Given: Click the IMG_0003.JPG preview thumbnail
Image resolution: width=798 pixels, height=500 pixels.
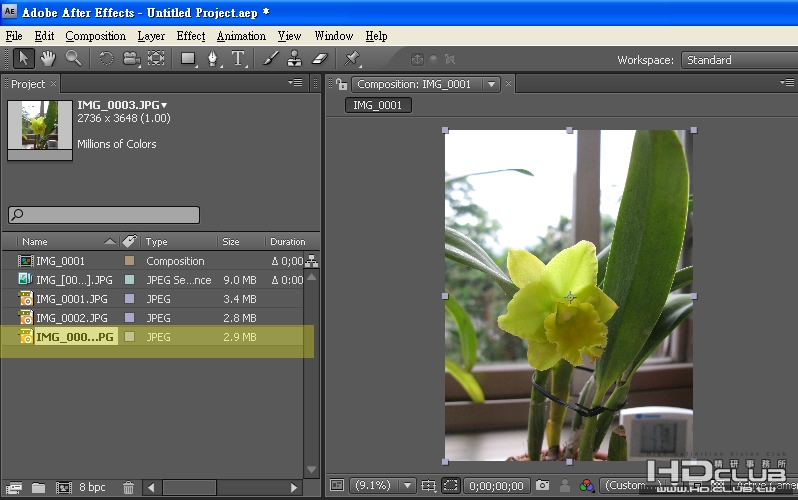Looking at the screenshot, I should [40, 130].
